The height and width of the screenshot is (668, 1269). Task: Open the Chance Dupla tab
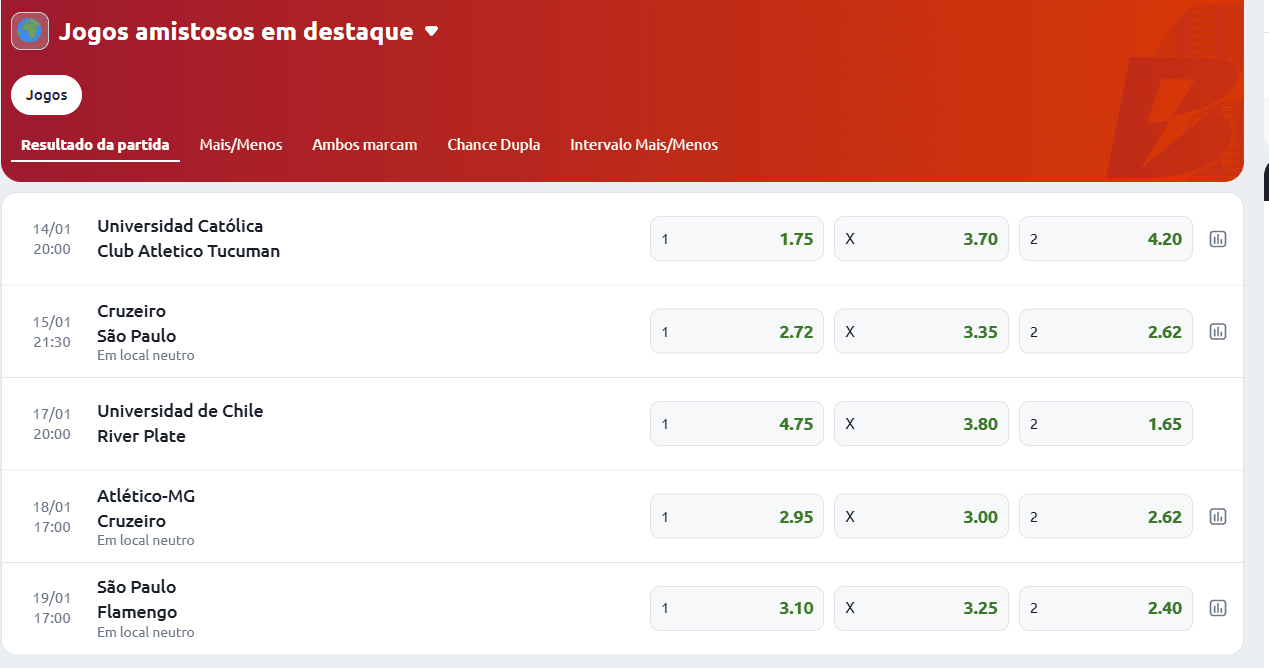(x=494, y=145)
